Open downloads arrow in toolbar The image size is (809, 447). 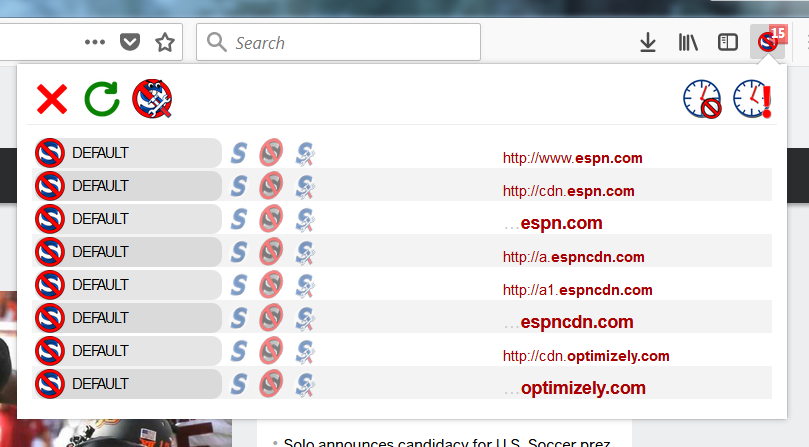648,42
